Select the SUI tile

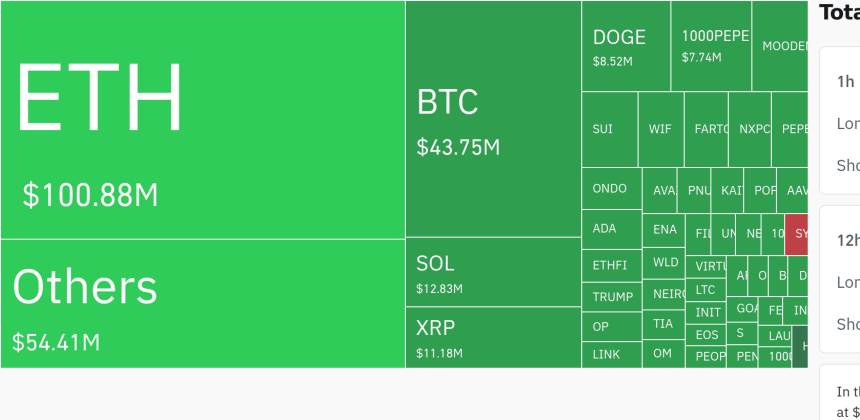tap(609, 129)
